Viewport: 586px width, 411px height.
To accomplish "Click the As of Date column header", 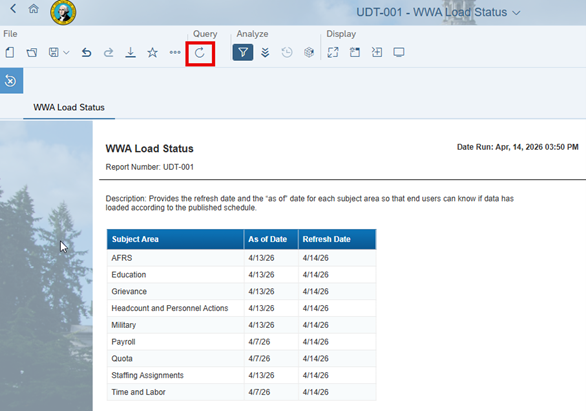I will tap(271, 239).
